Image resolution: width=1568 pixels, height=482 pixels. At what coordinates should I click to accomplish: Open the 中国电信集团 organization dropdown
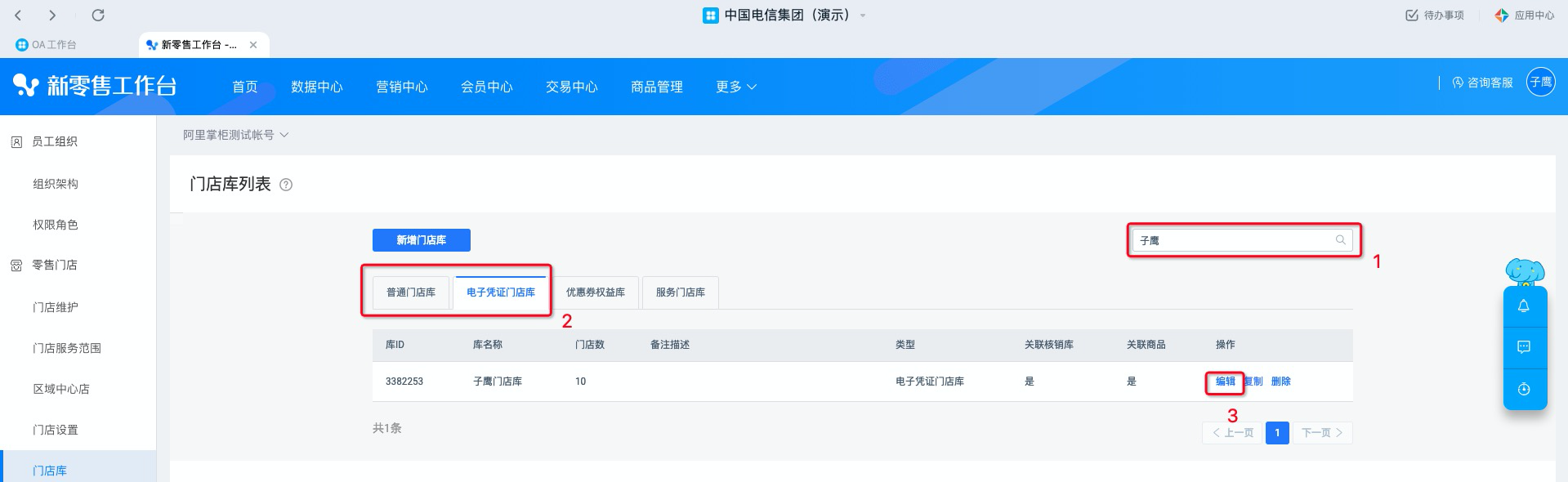click(863, 16)
